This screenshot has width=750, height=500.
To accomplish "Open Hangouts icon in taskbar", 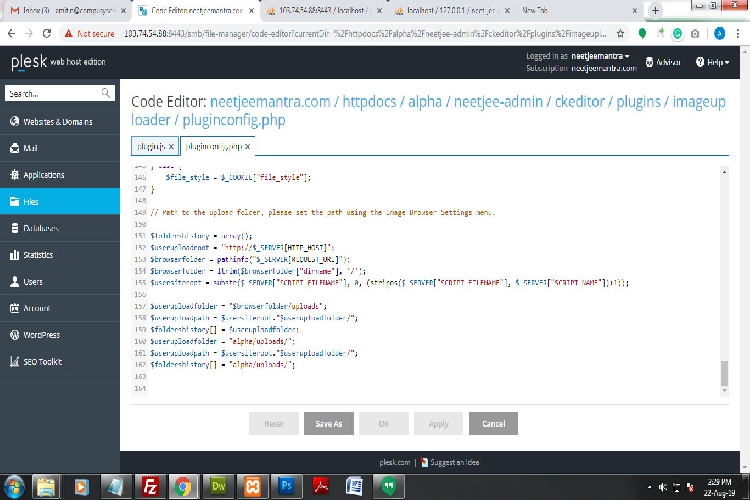I will pos(388,487).
